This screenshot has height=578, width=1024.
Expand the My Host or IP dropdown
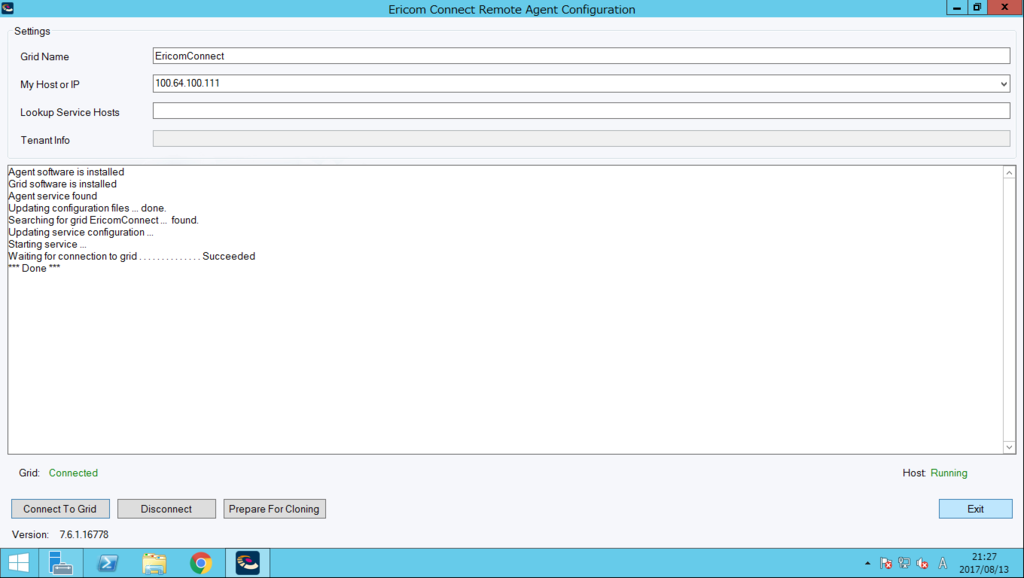tap(1003, 84)
